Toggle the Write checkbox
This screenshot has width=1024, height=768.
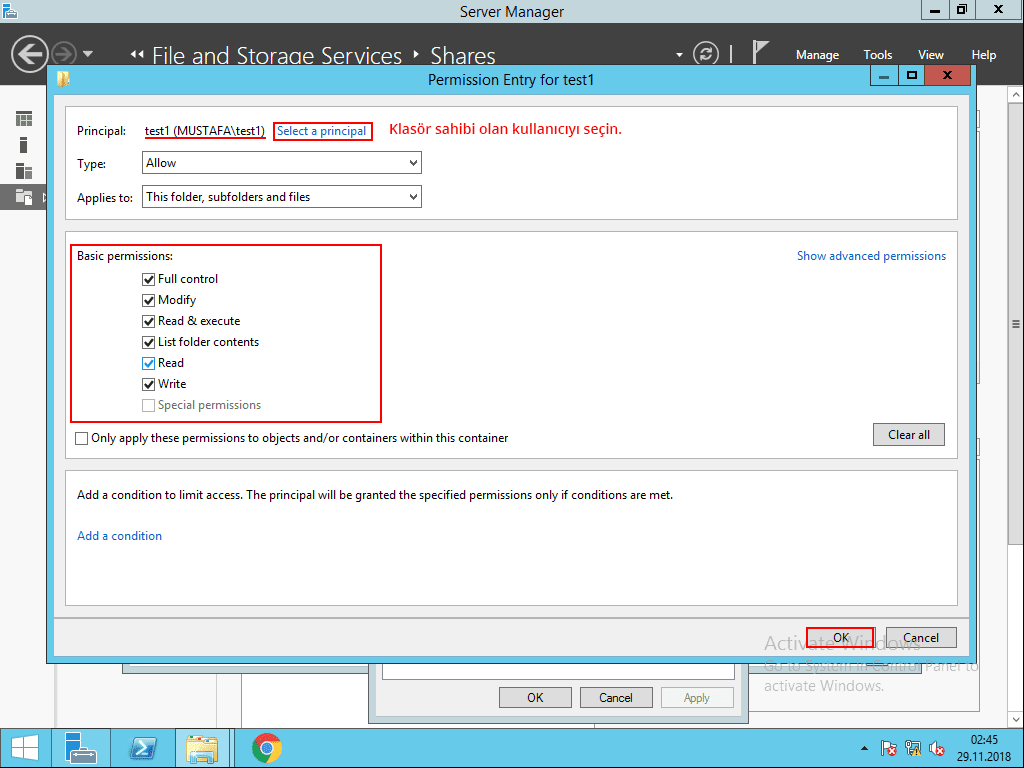coord(148,384)
